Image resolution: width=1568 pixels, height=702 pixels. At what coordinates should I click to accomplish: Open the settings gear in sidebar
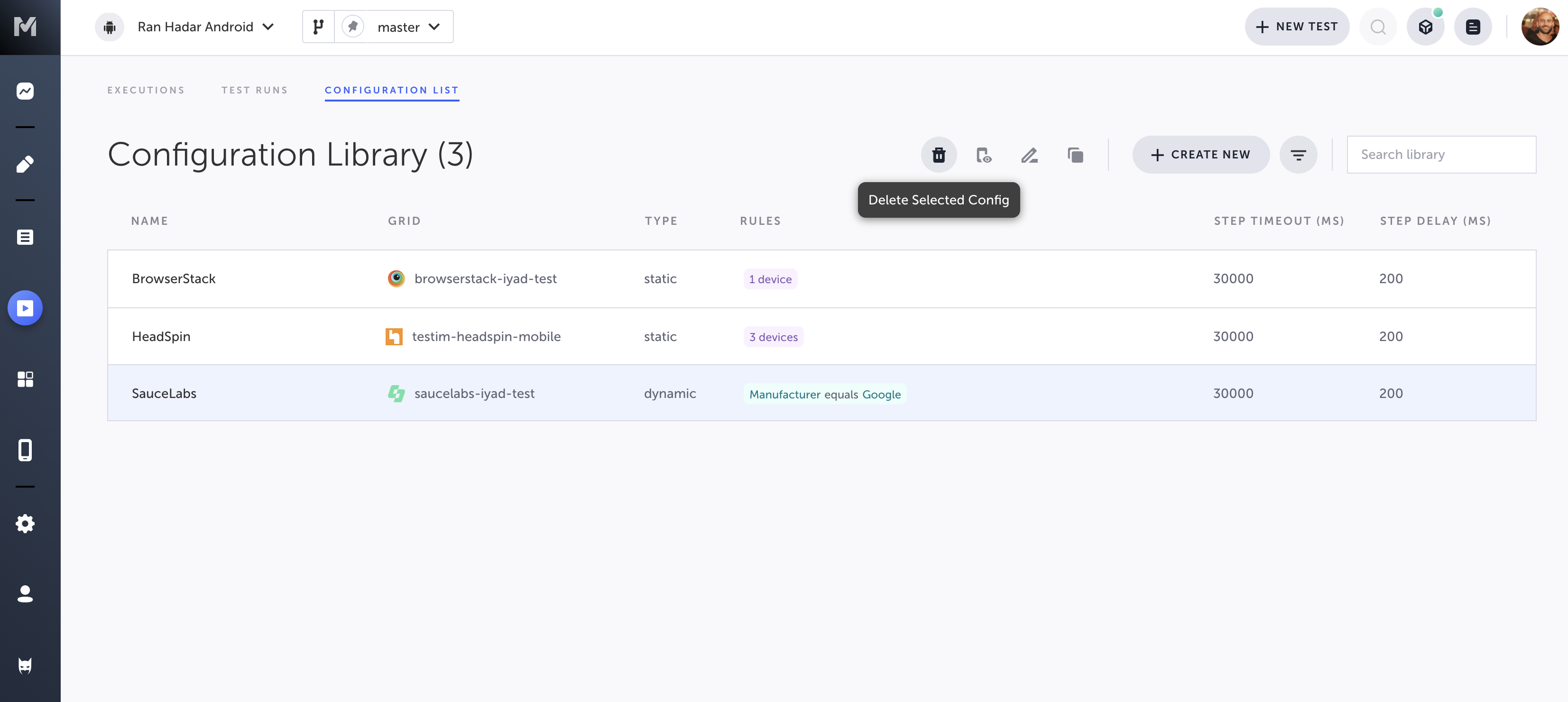tap(25, 523)
